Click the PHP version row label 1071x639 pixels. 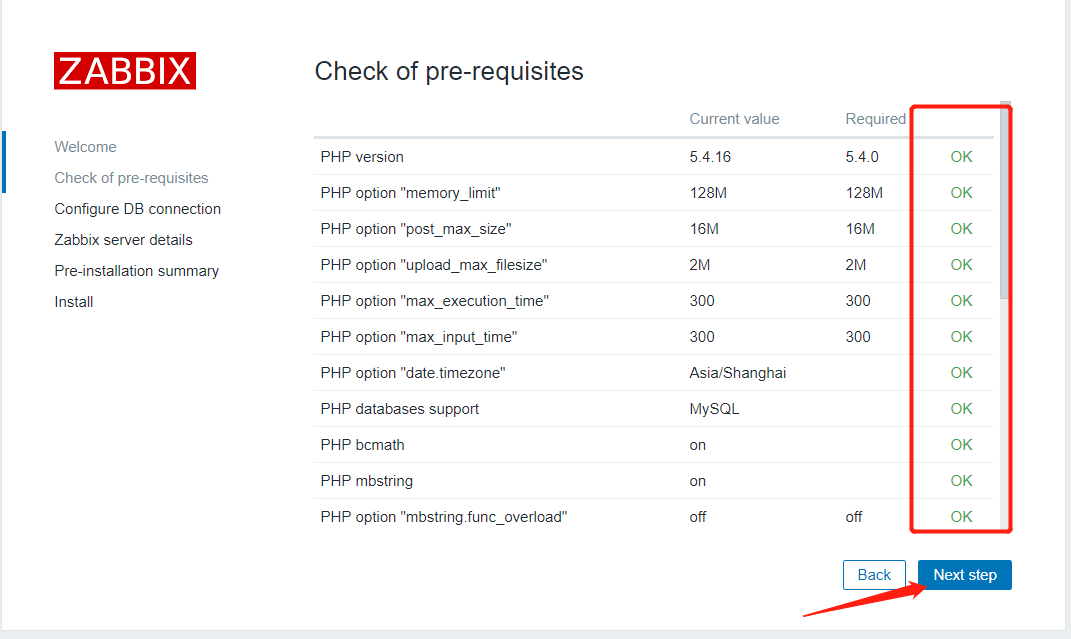[x=362, y=157]
